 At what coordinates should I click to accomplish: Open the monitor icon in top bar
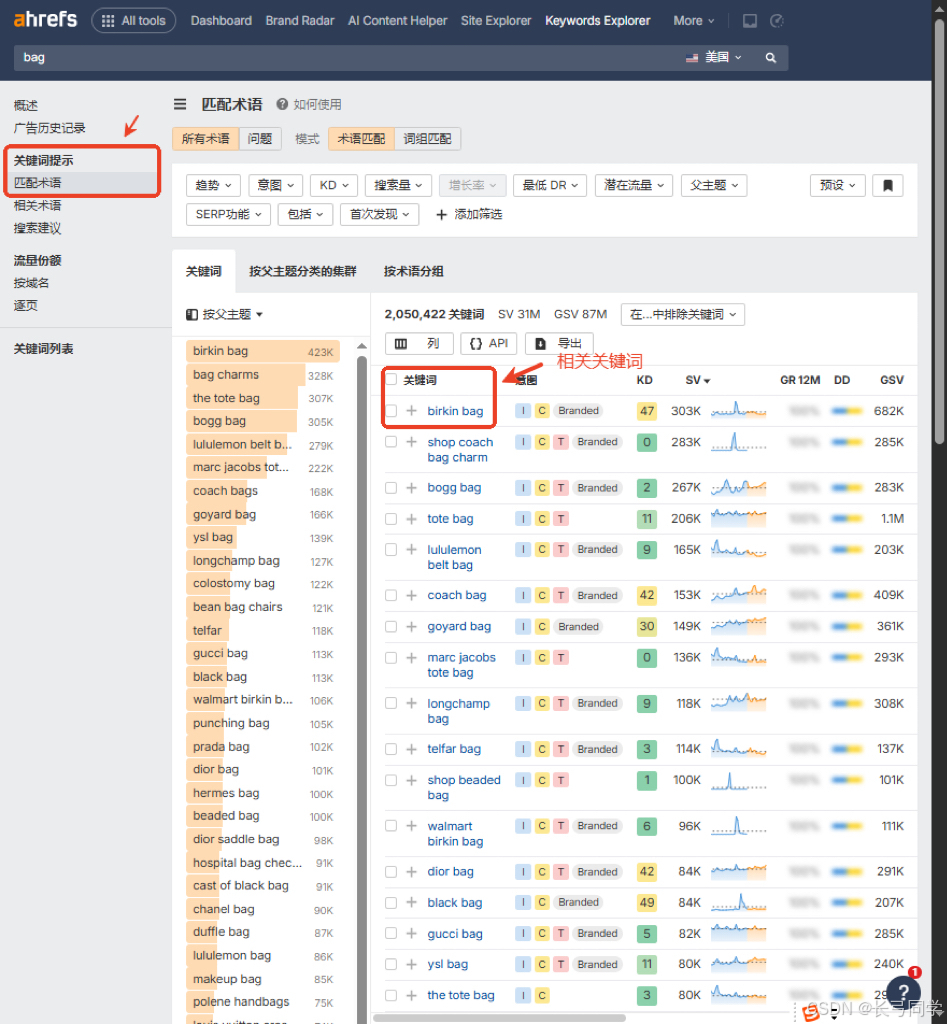750,21
